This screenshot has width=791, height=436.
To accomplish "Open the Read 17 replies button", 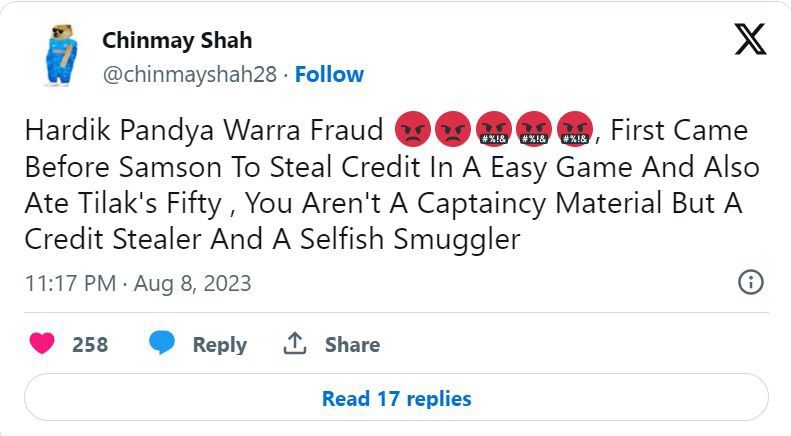I will (x=396, y=398).
